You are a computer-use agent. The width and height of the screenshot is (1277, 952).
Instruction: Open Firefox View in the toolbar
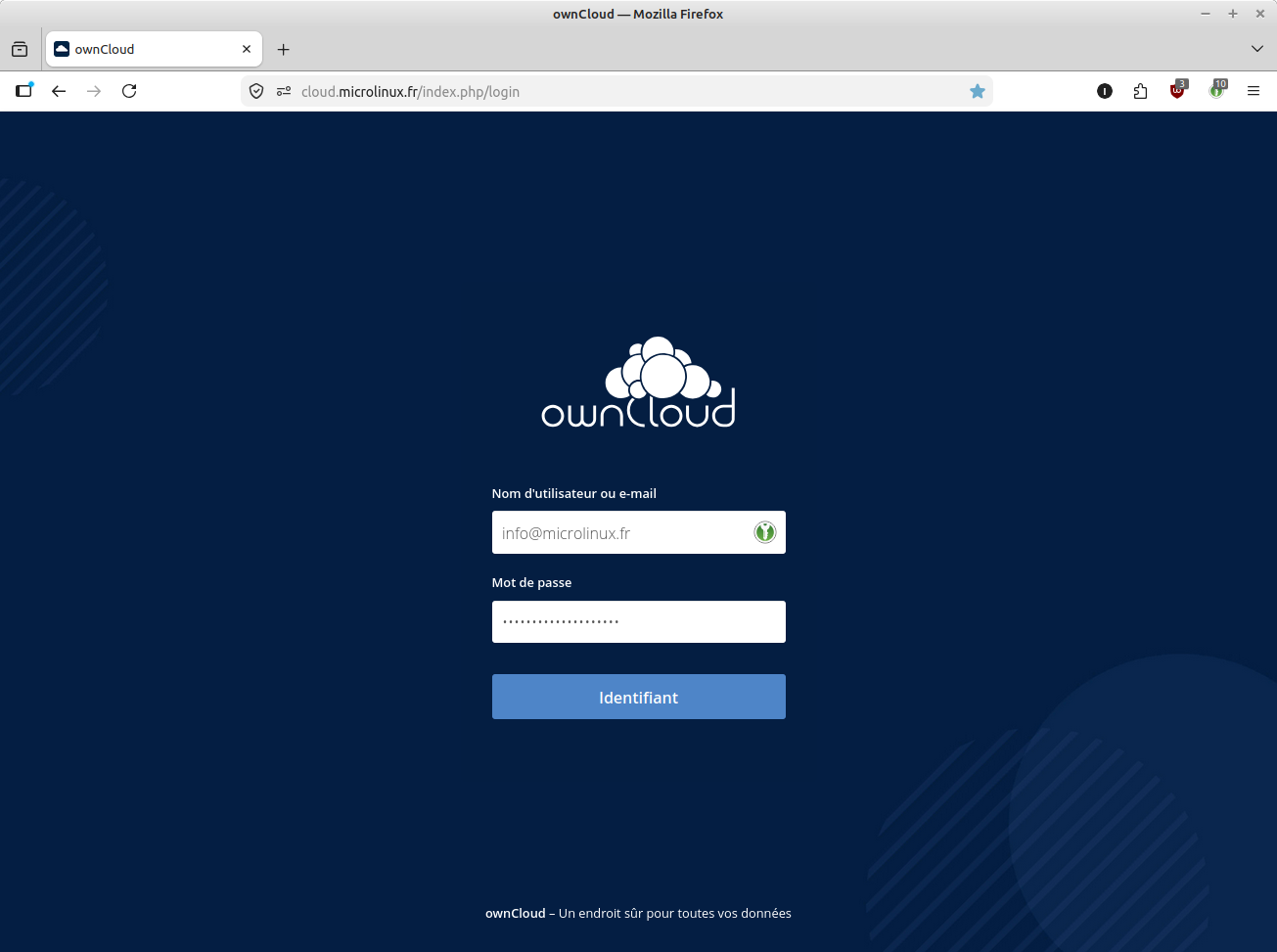tap(23, 90)
